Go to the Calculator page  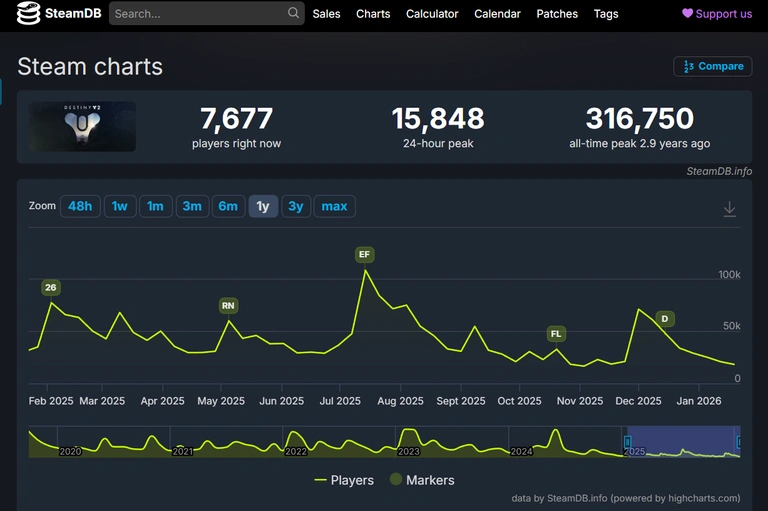coord(432,14)
